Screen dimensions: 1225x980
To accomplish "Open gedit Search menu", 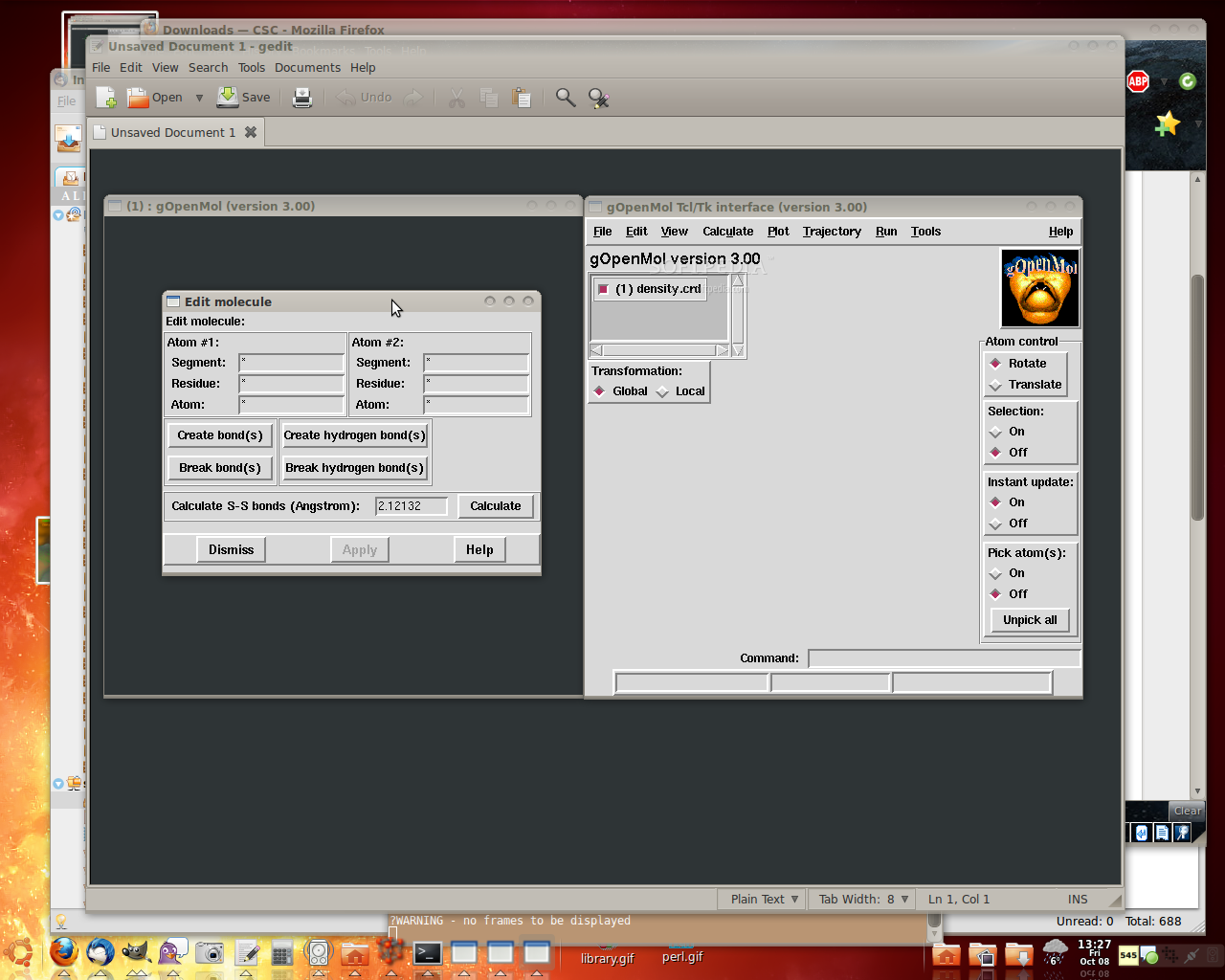I will coord(208,68).
